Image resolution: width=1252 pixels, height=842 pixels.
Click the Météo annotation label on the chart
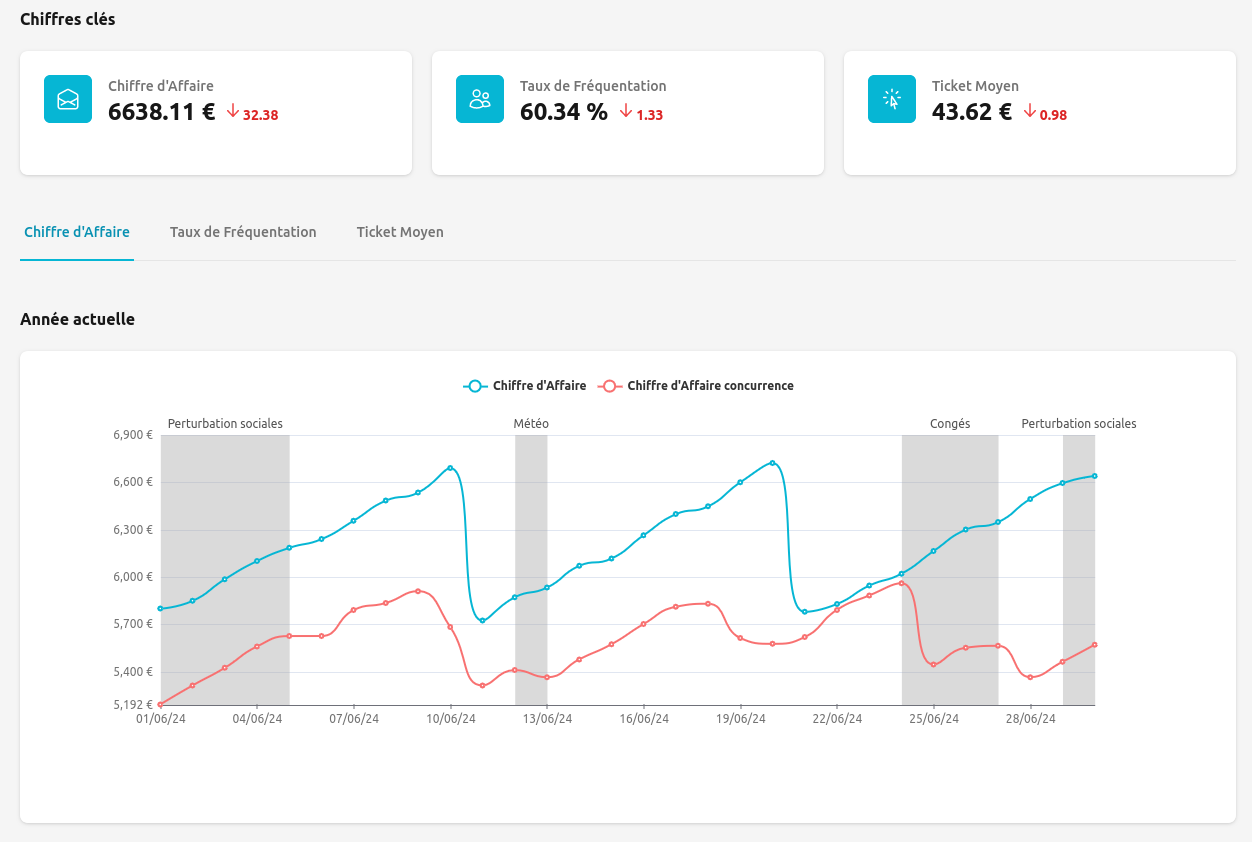coord(529,423)
